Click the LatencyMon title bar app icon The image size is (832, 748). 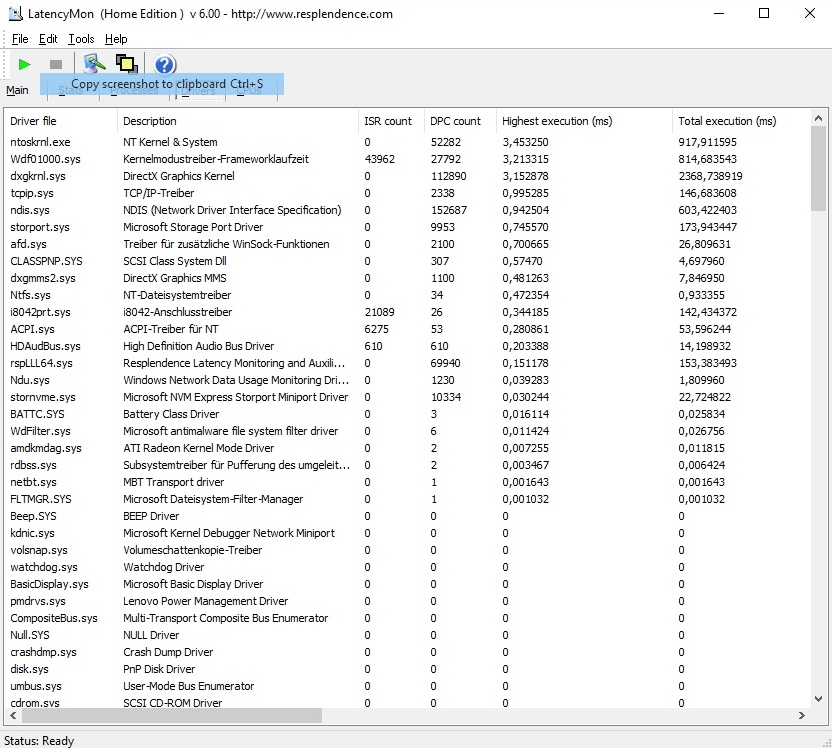coord(15,13)
